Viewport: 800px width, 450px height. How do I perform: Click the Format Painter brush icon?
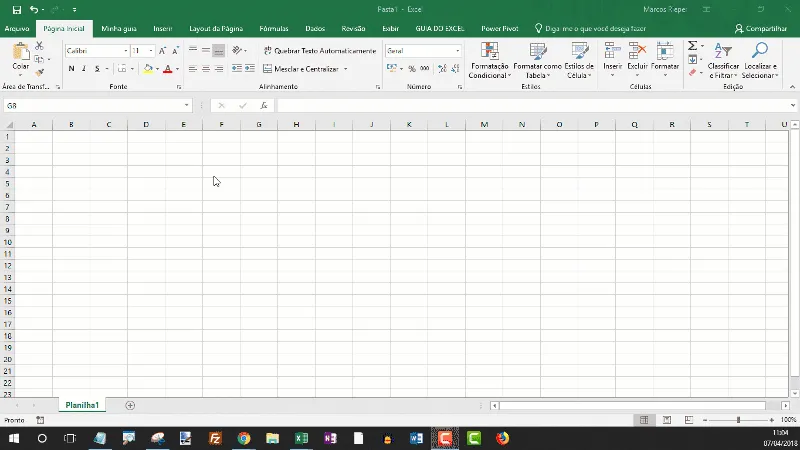pyautogui.click(x=39, y=73)
